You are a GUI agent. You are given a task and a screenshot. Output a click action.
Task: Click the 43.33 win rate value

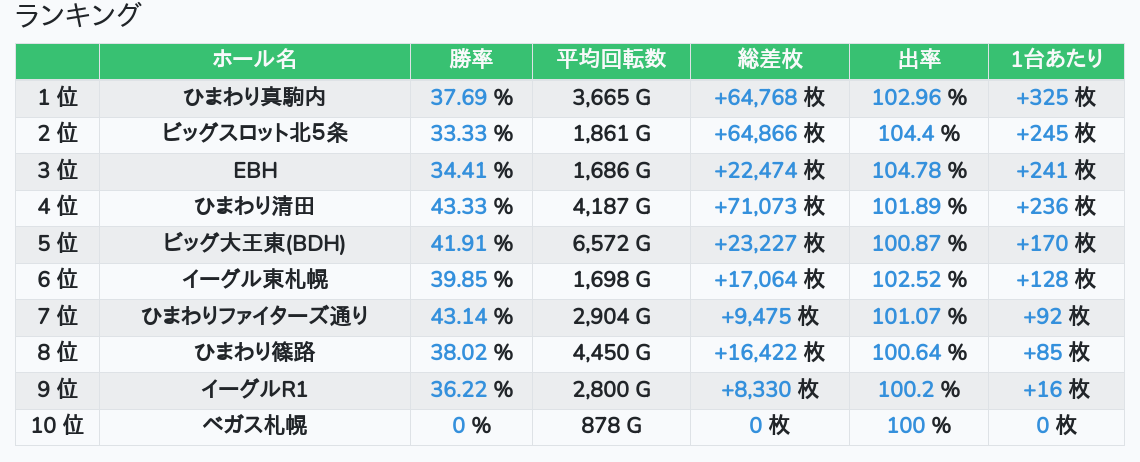[458, 207]
